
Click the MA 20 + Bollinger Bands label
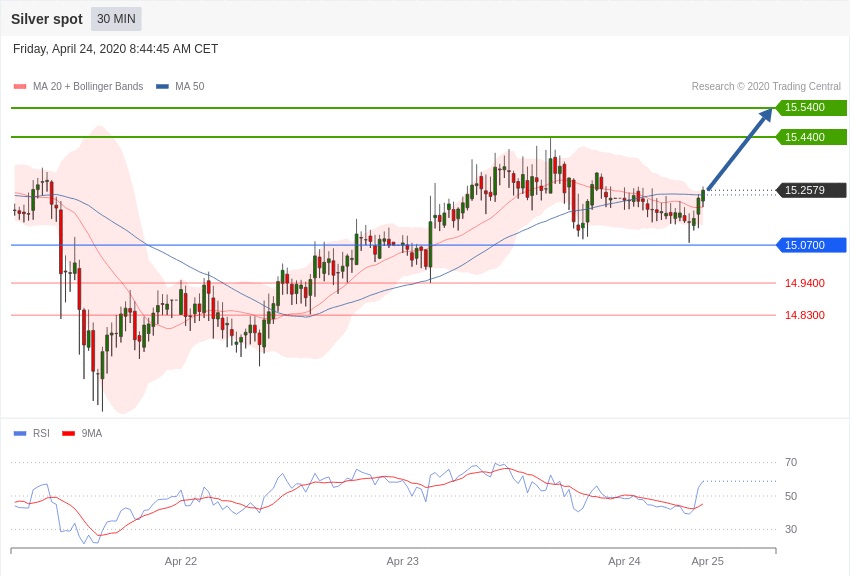[88, 86]
